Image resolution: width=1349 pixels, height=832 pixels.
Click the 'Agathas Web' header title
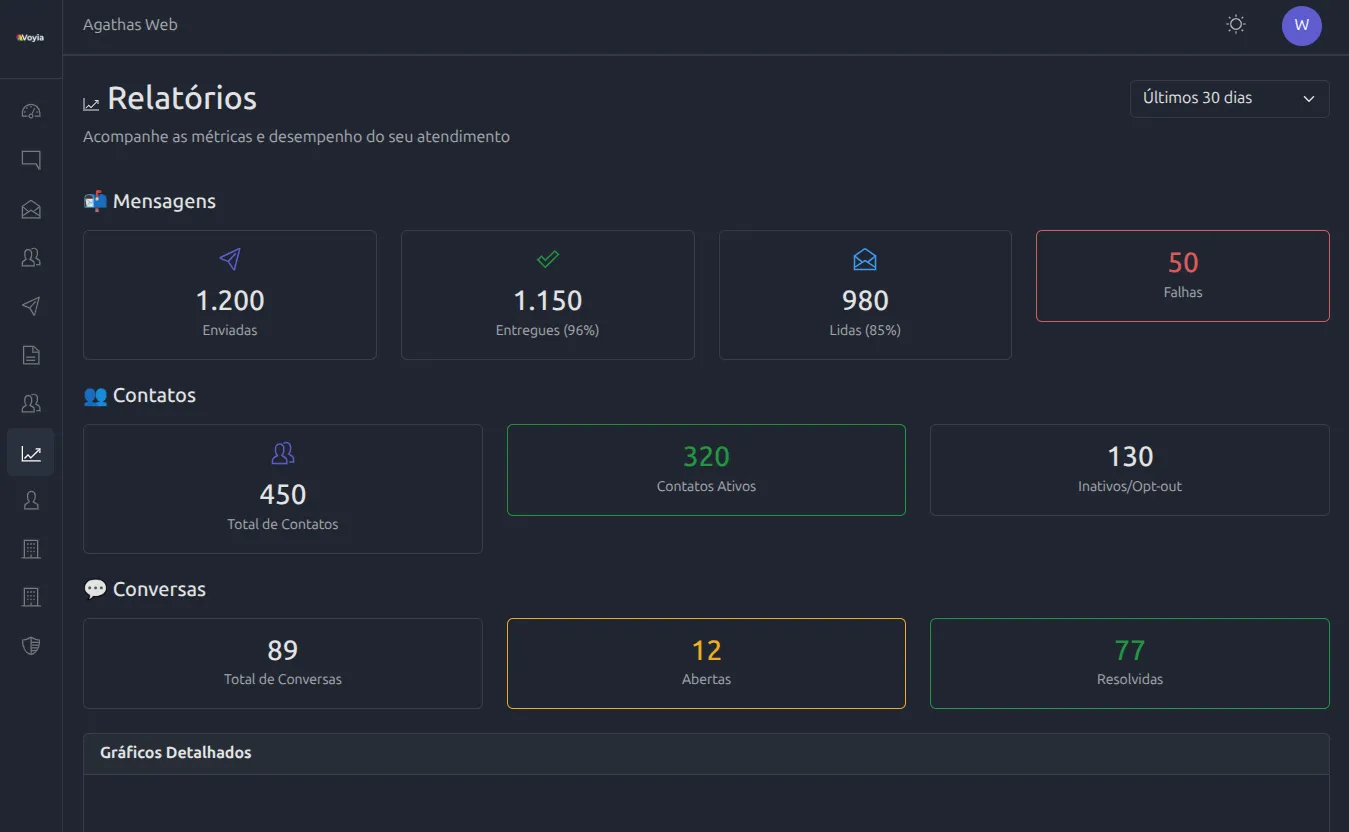click(130, 25)
